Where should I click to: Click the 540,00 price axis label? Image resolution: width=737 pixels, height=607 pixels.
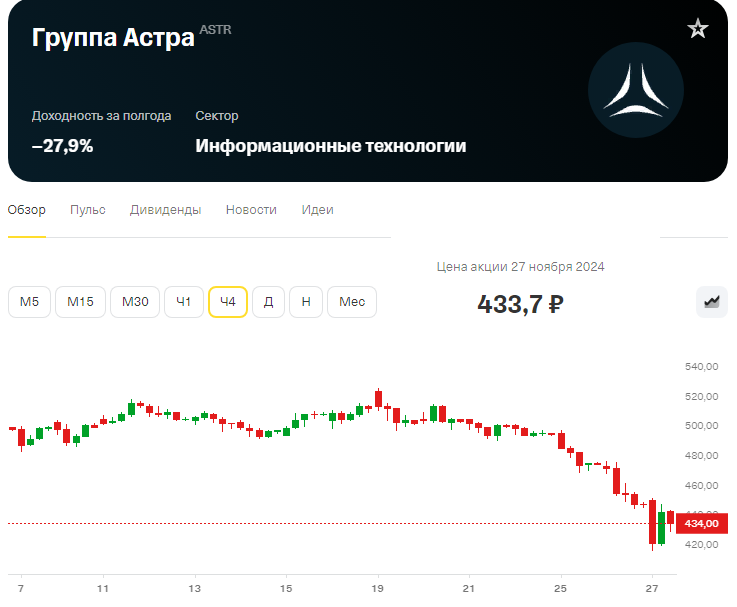point(702,366)
